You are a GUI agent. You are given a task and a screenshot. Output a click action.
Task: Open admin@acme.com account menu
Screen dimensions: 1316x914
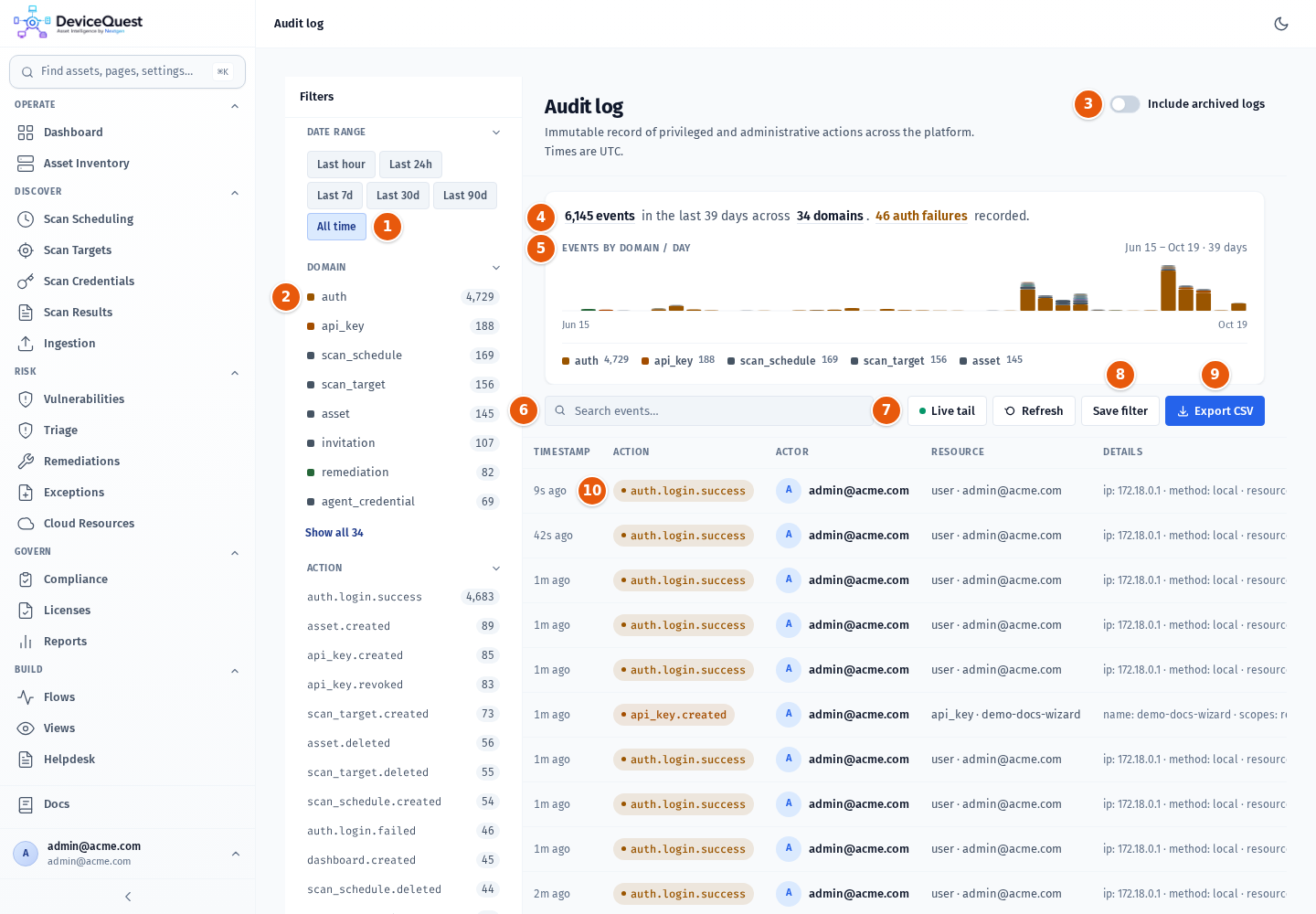[x=128, y=854]
